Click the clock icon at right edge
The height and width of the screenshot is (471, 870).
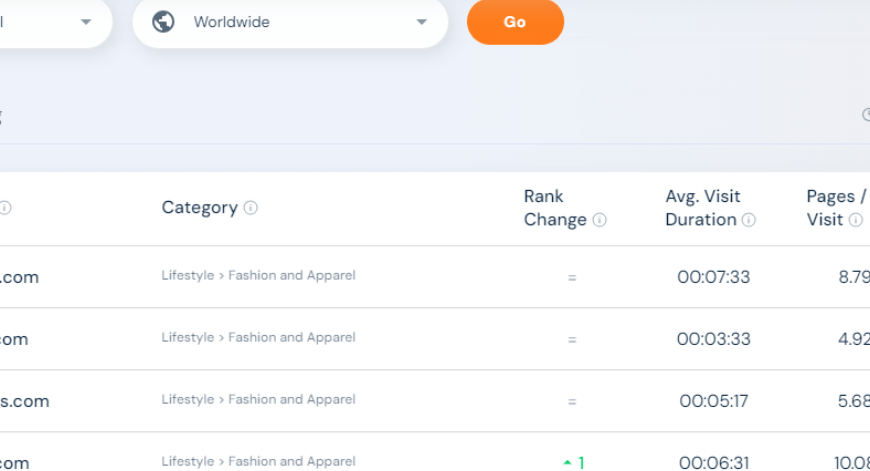pyautogui.click(x=866, y=115)
